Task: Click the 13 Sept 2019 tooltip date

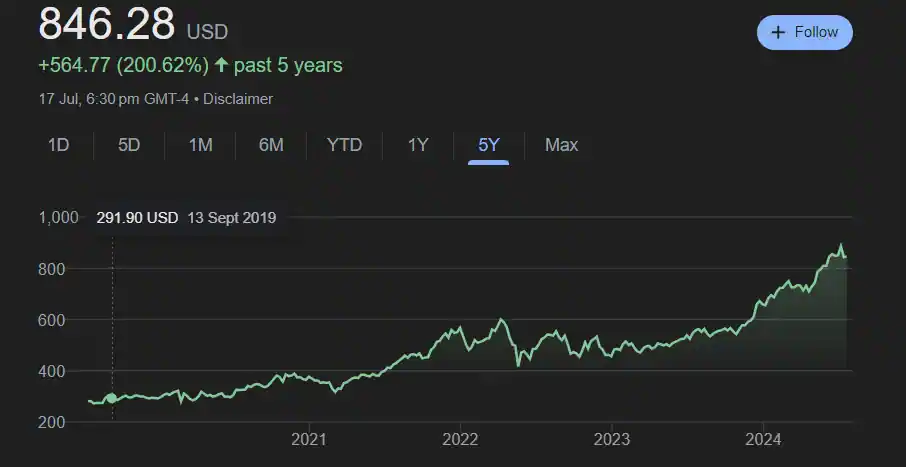Action: [232, 218]
